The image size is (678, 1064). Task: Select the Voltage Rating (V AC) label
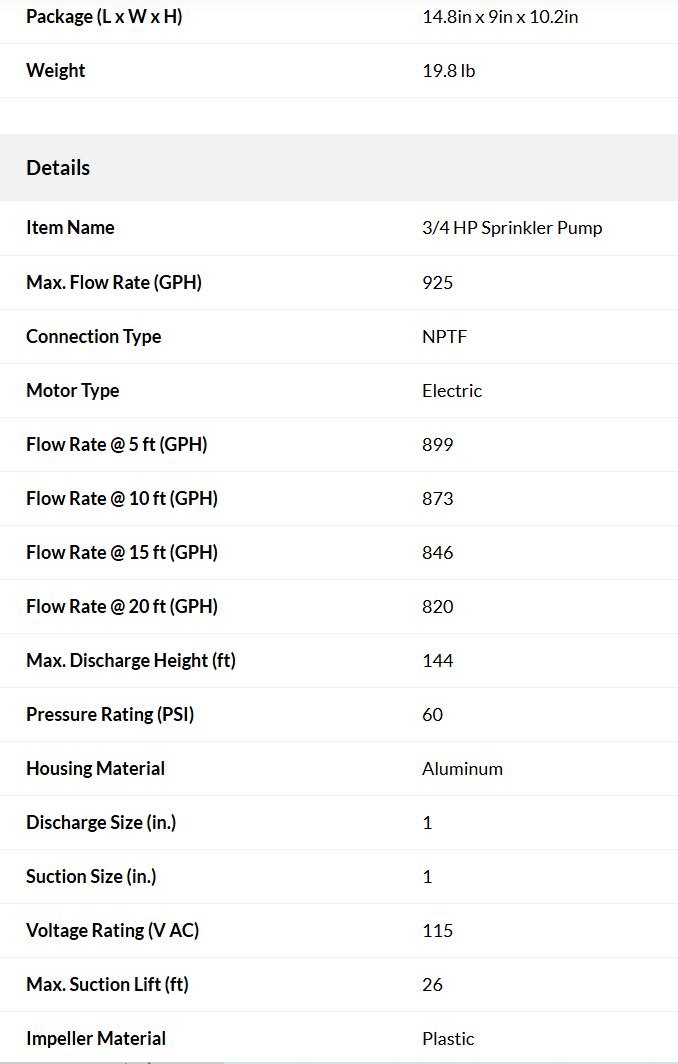(x=113, y=930)
